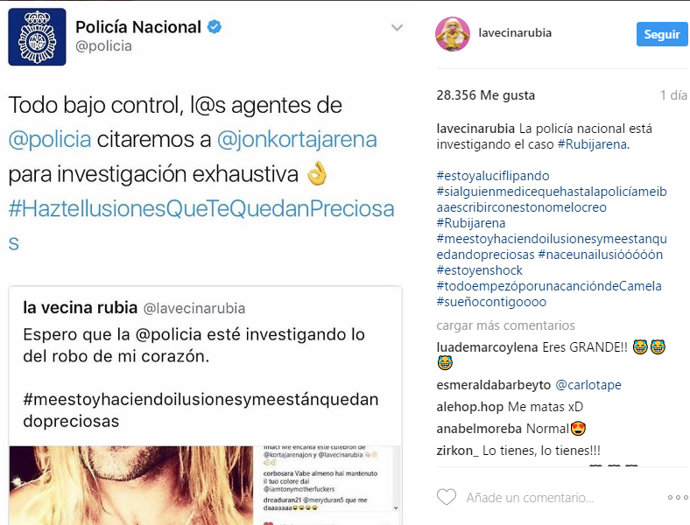The width and height of the screenshot is (690, 525).
Task: Click the scrollbar down arrow in embedded comments
Action: [x=396, y=508]
